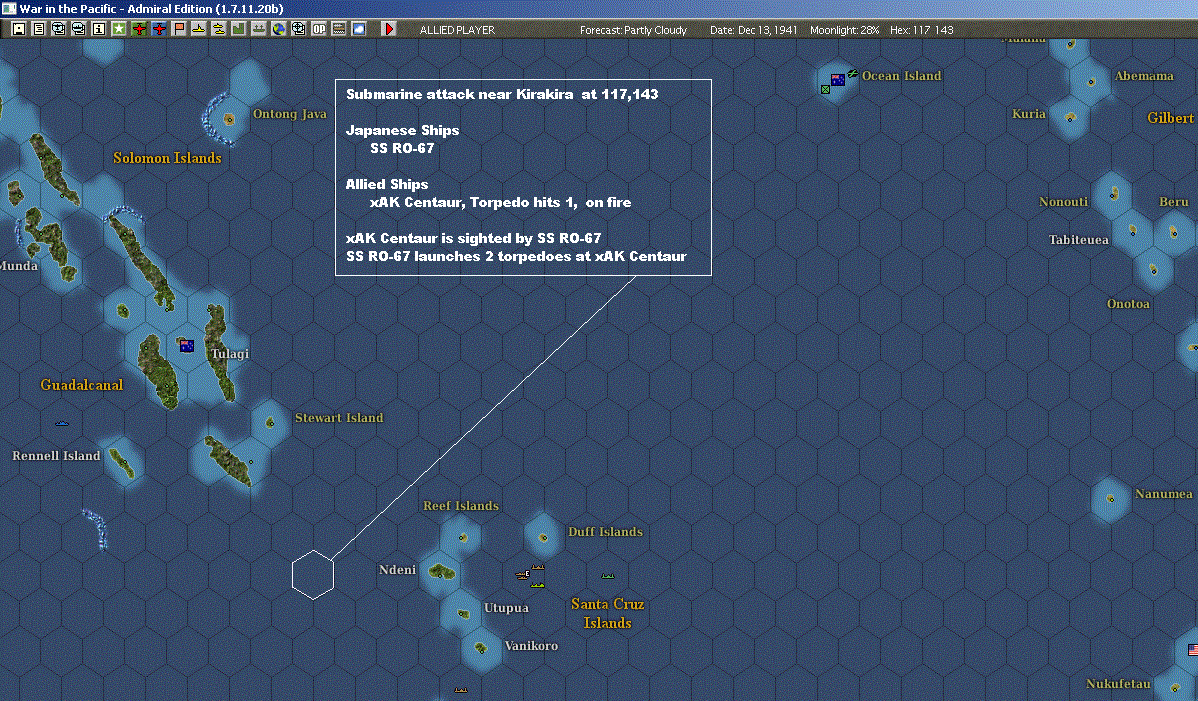
Task: Select the green task force east of Duff Islands
Action: tap(607, 576)
